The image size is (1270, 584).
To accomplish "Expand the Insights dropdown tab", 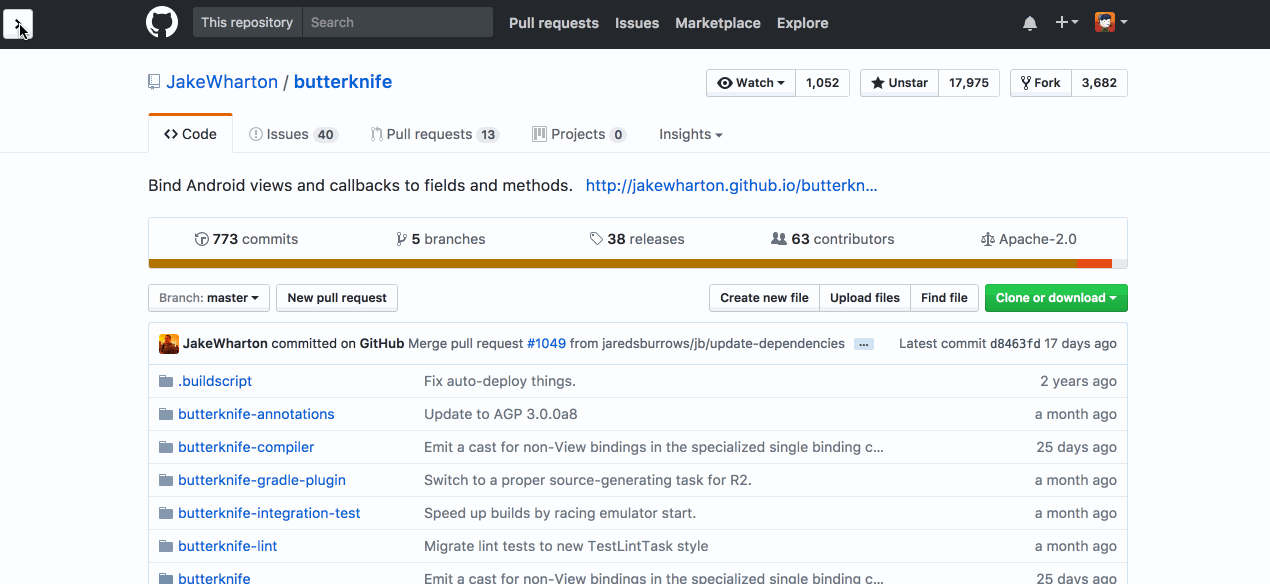I will [x=690, y=134].
